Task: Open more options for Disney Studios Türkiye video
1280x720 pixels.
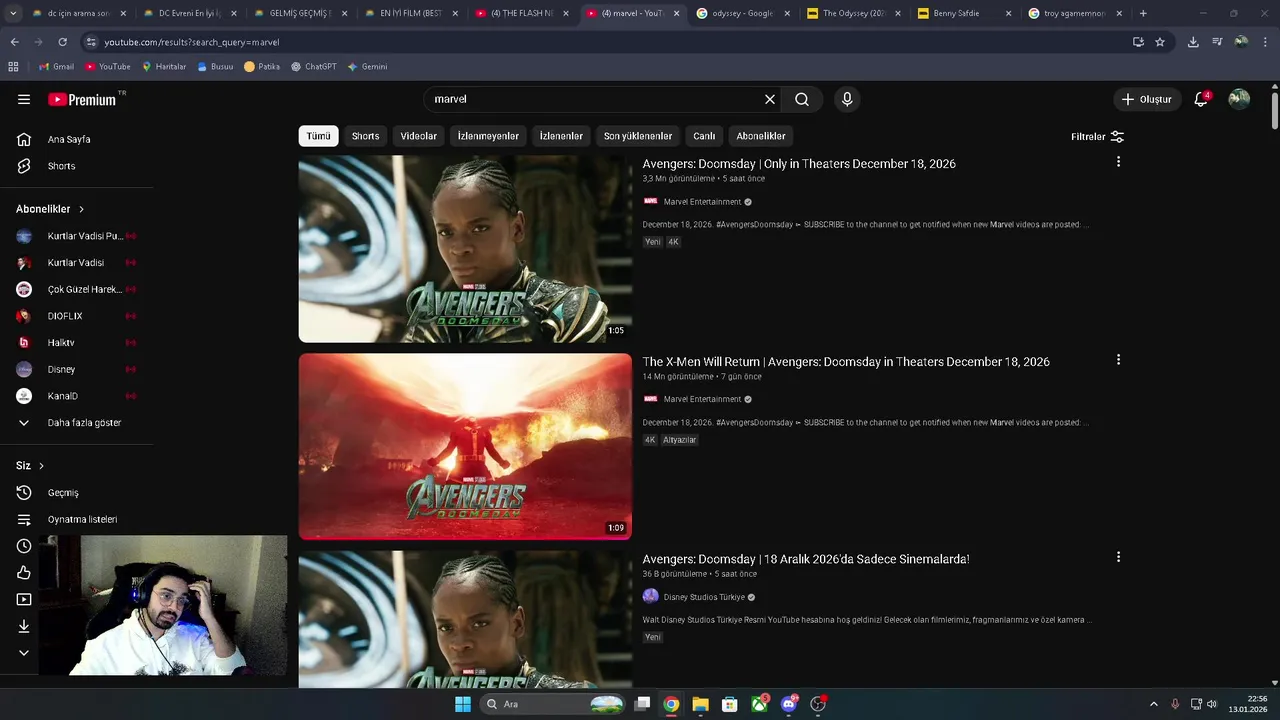Action: tap(1118, 557)
